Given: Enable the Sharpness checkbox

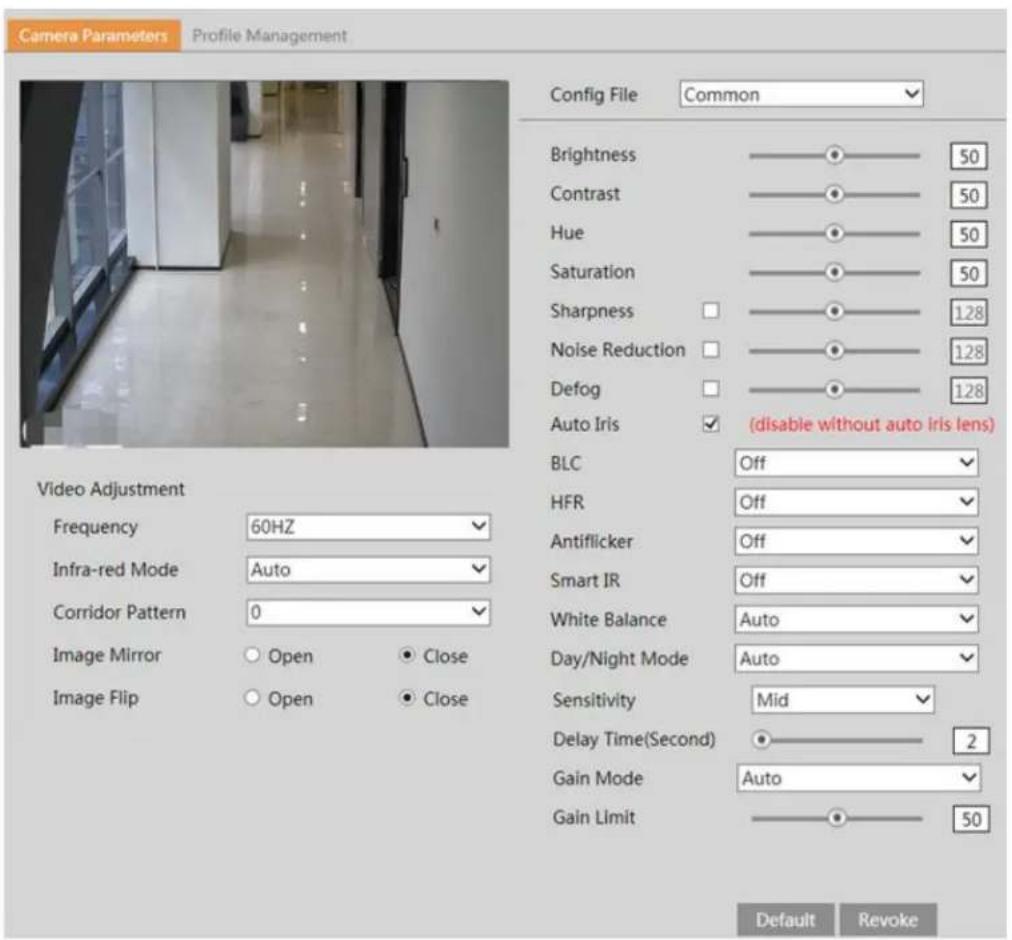Looking at the screenshot, I should coord(711,311).
